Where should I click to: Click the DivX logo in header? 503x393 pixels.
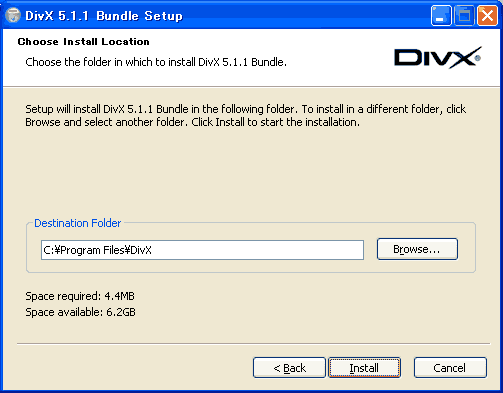(x=438, y=57)
